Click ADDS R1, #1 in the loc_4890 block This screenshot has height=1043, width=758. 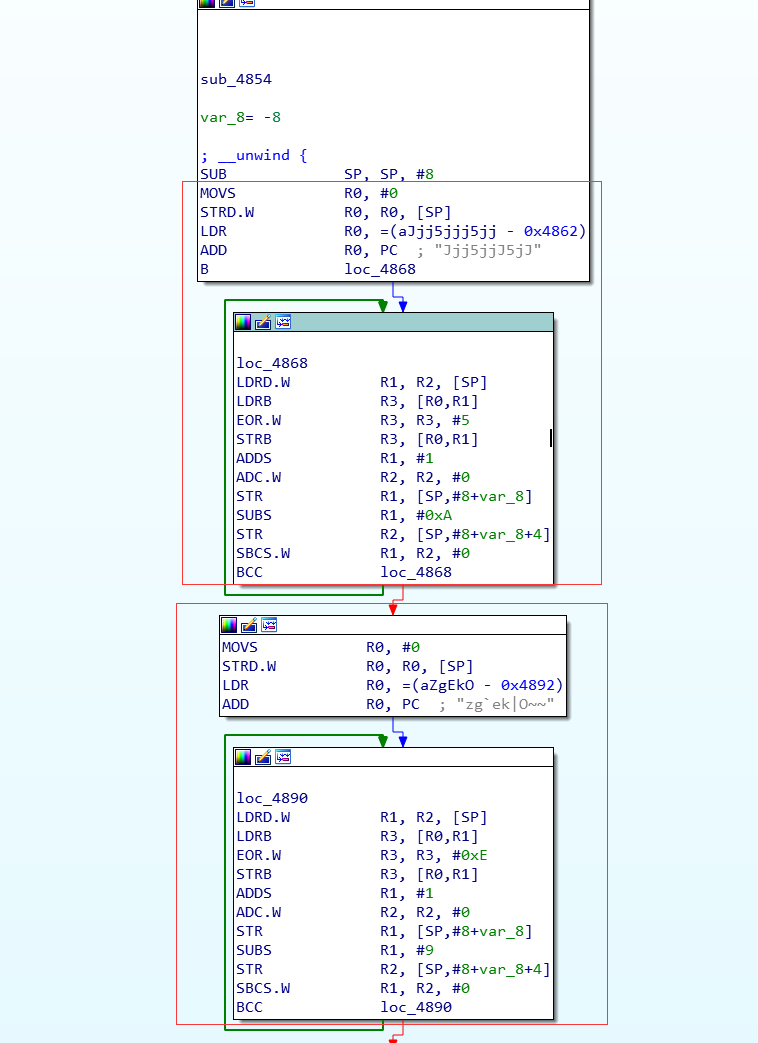(x=335, y=893)
